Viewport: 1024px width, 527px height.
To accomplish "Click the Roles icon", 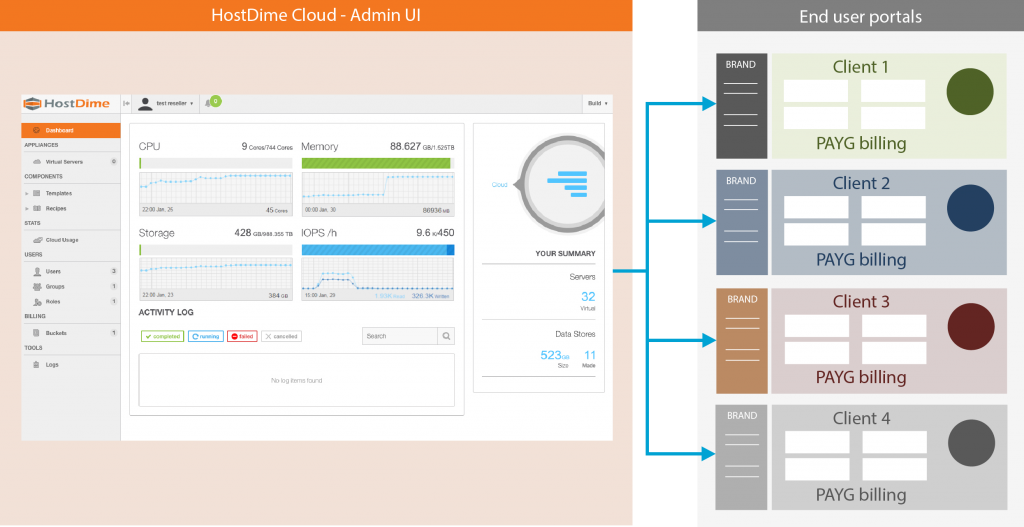I will 37,302.
